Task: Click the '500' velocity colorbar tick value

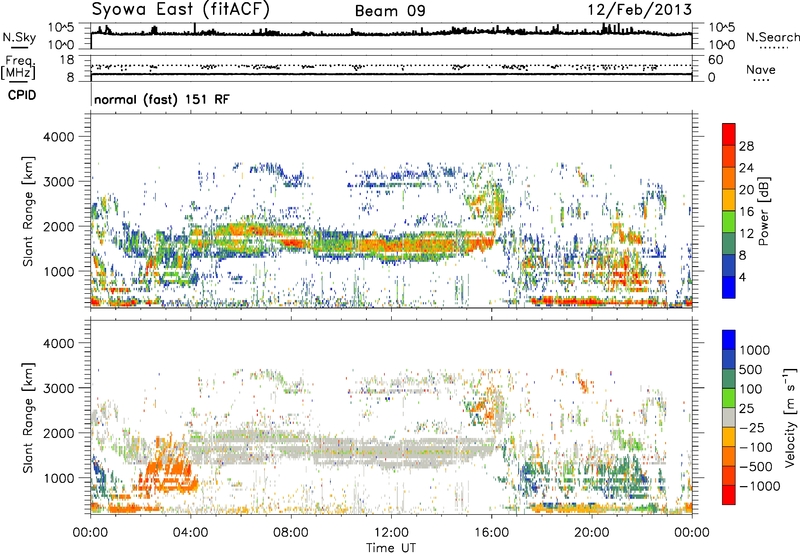Action: tap(751, 370)
